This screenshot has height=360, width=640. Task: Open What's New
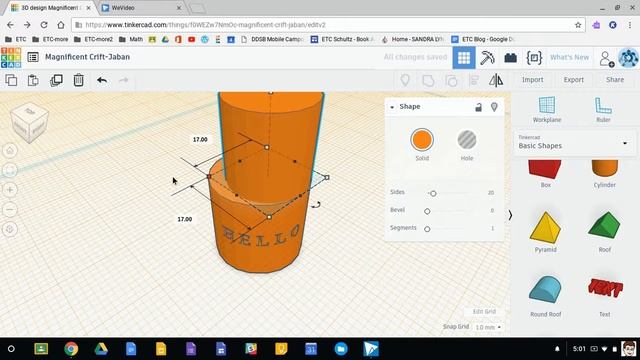(x=569, y=58)
